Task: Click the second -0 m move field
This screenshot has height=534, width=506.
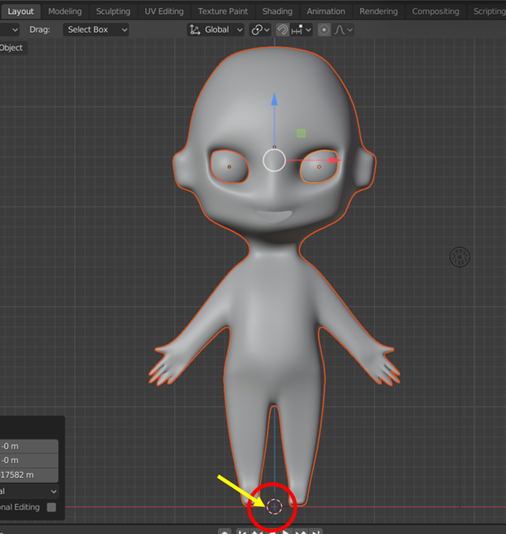Action: tap(29, 460)
